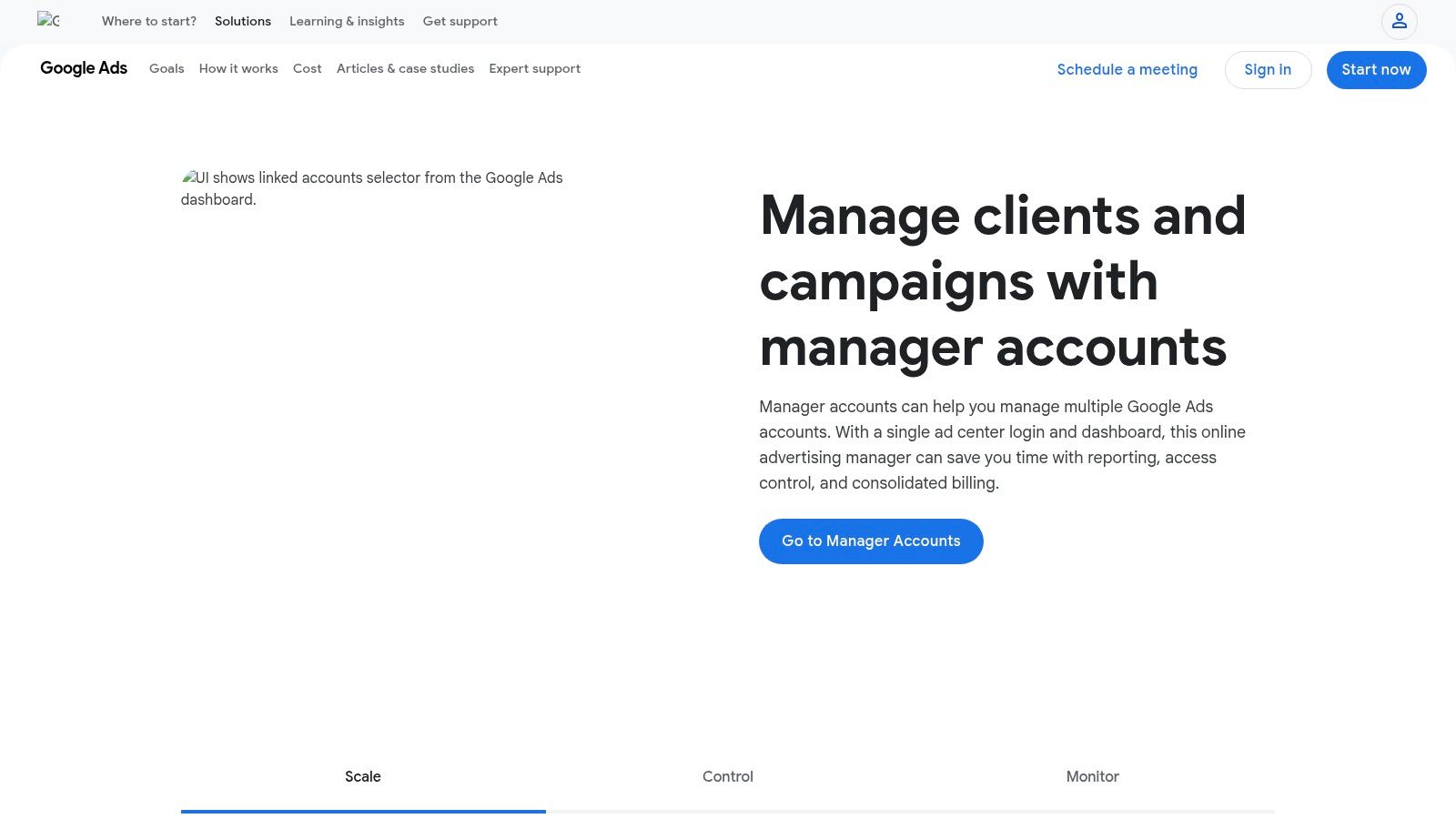Click the blue progress indicator under Scale

click(363, 811)
